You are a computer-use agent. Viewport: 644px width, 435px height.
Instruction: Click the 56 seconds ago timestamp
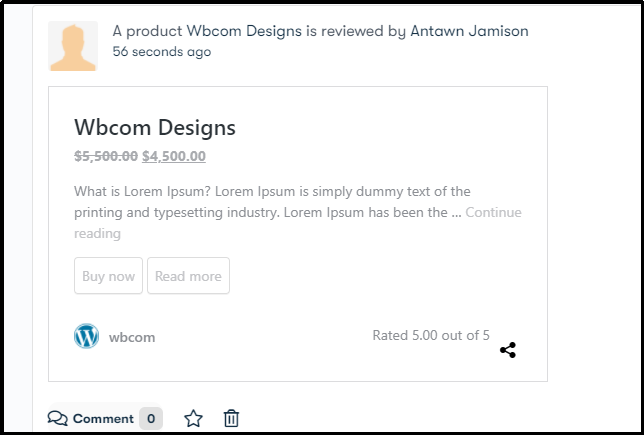pyautogui.click(x=162, y=52)
